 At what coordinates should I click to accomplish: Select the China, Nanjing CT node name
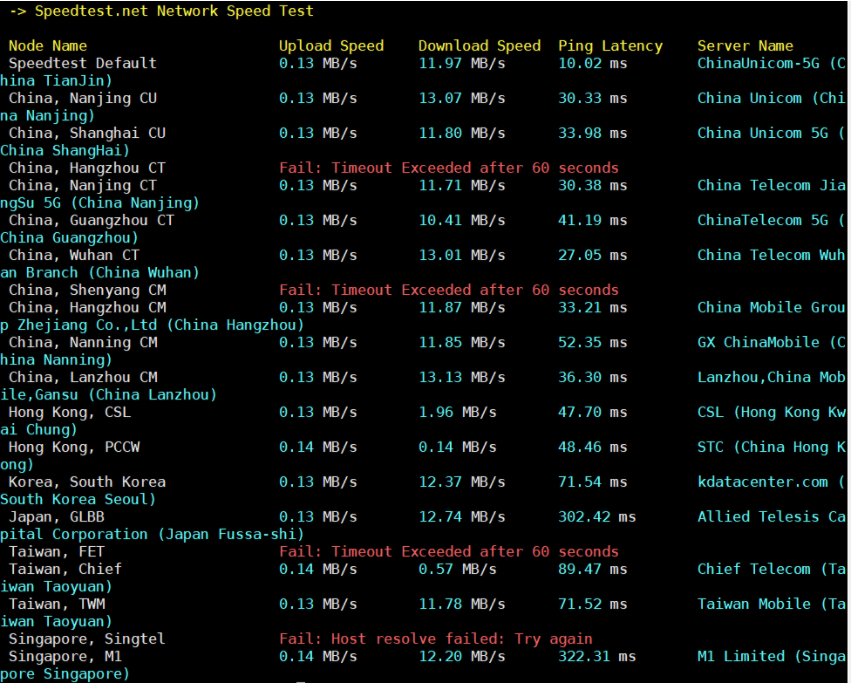click(82, 185)
